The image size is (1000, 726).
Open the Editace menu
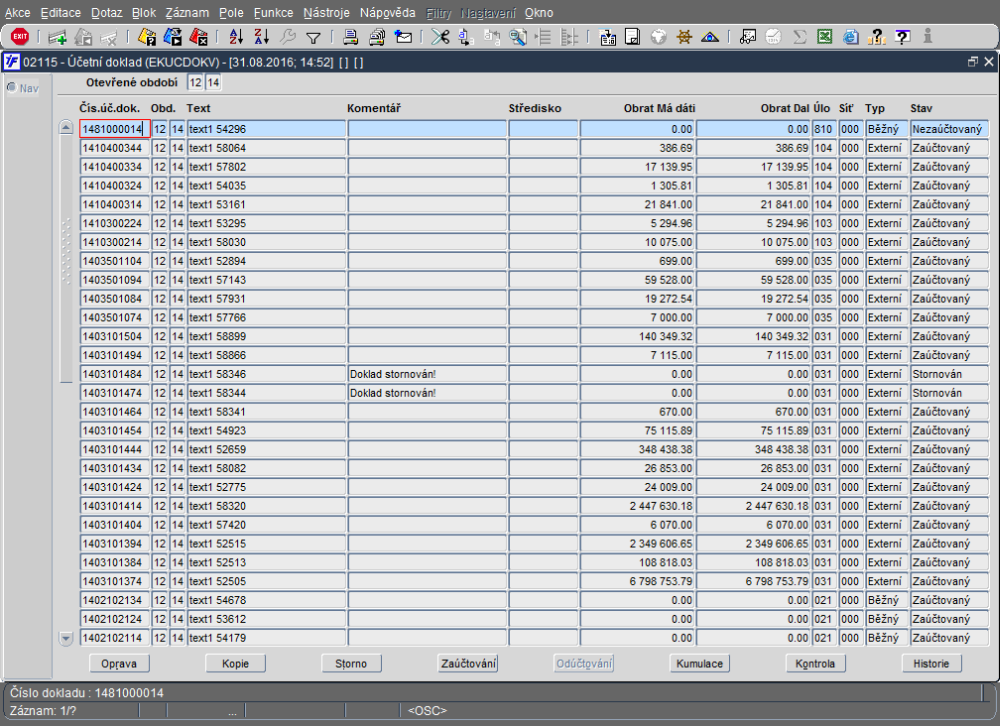pyautogui.click(x=61, y=13)
